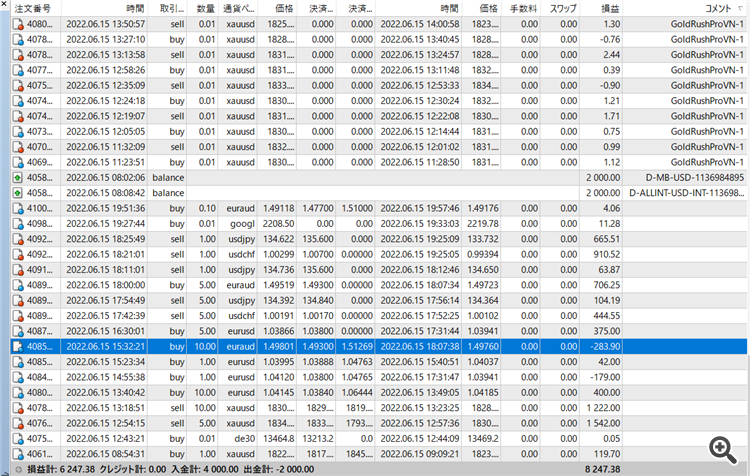Click the stop-loss value 1.47700
The height and width of the screenshot is (476, 750).
pos(318,209)
